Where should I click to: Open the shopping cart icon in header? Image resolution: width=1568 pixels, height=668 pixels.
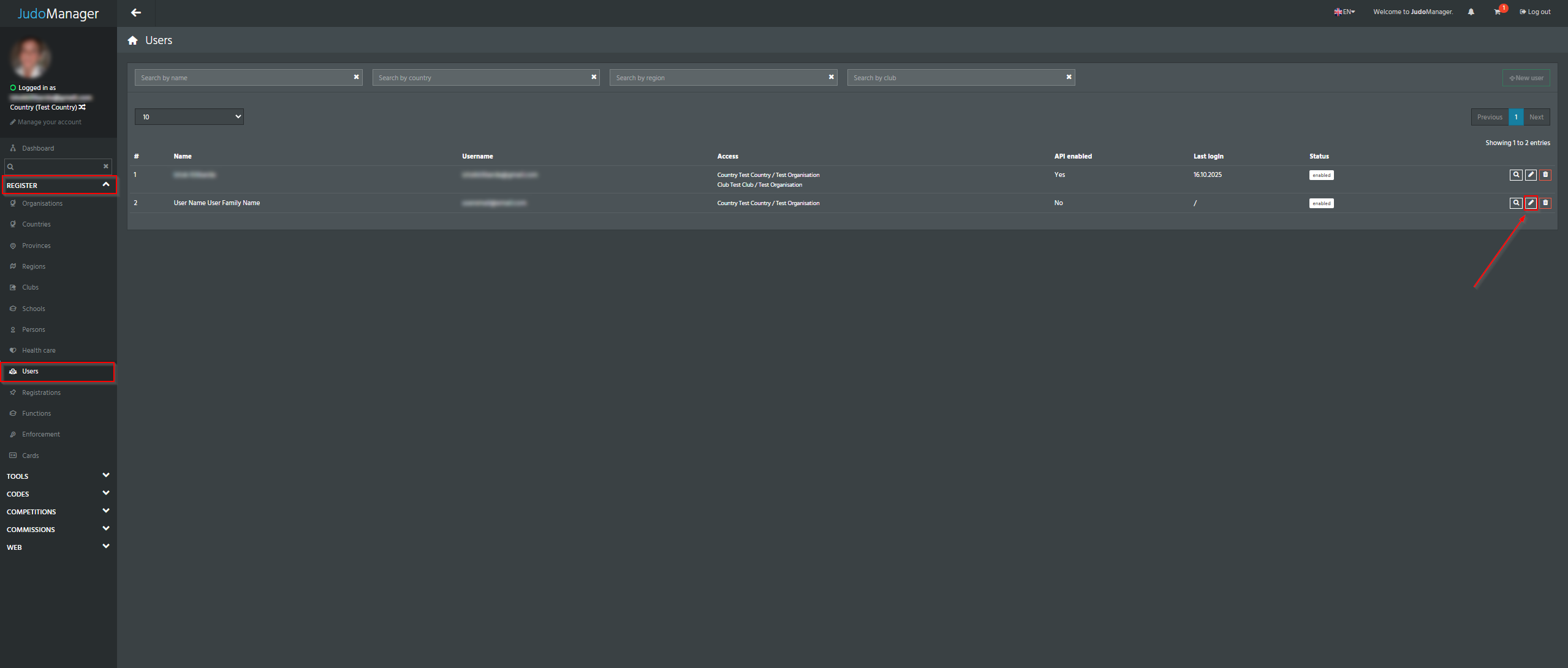1497,12
